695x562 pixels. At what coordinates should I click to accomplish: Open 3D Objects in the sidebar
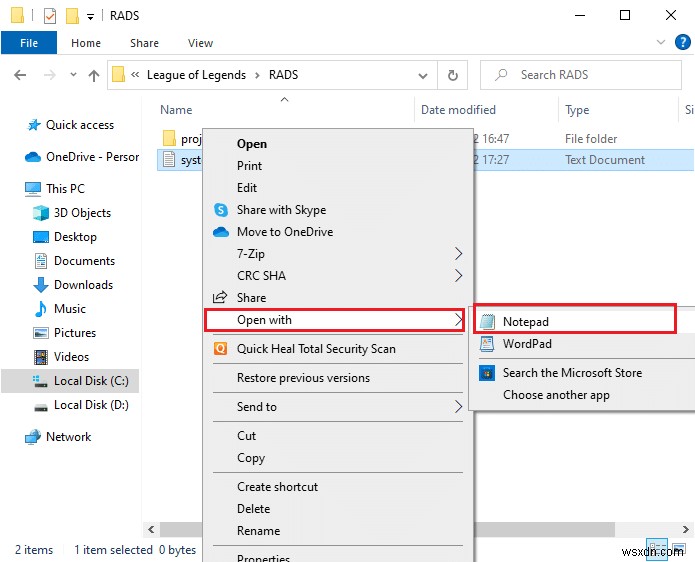coord(82,213)
